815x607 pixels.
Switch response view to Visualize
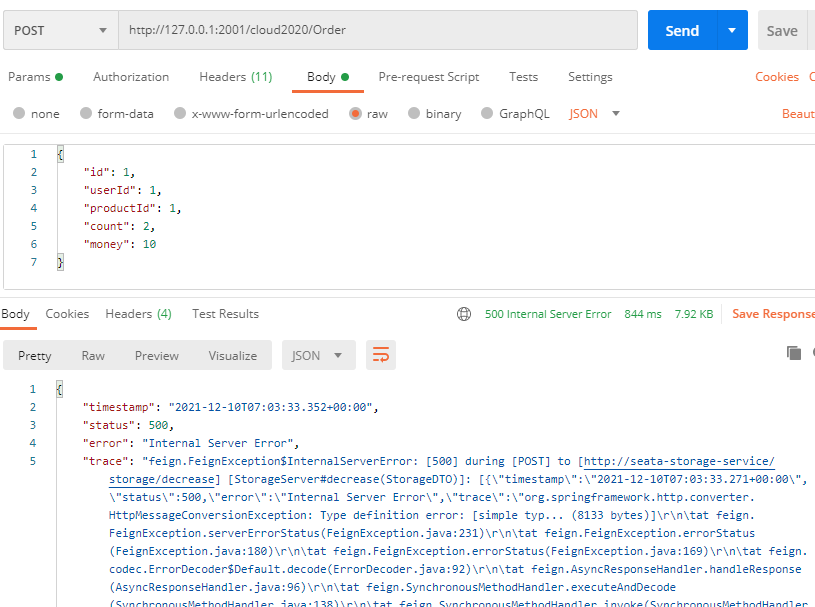[x=232, y=355]
